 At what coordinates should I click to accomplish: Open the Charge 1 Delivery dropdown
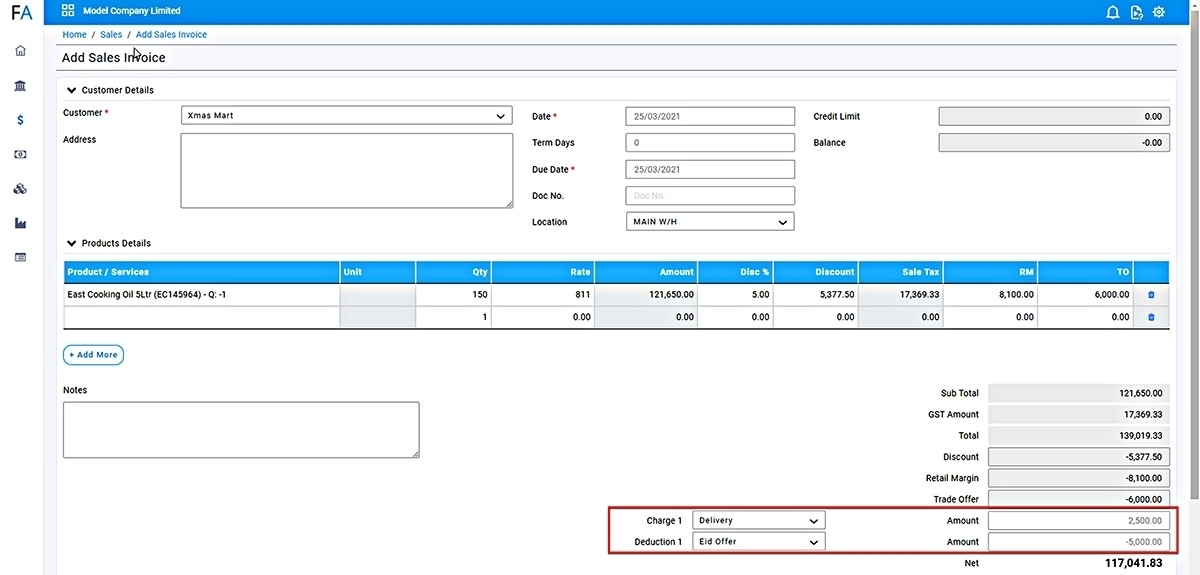[759, 521]
